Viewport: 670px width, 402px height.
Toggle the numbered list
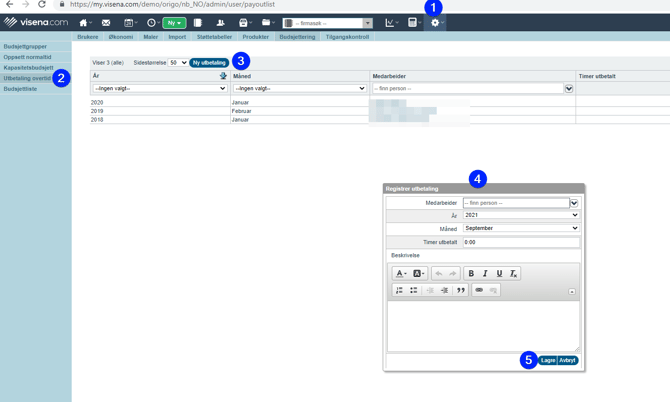[x=400, y=290]
